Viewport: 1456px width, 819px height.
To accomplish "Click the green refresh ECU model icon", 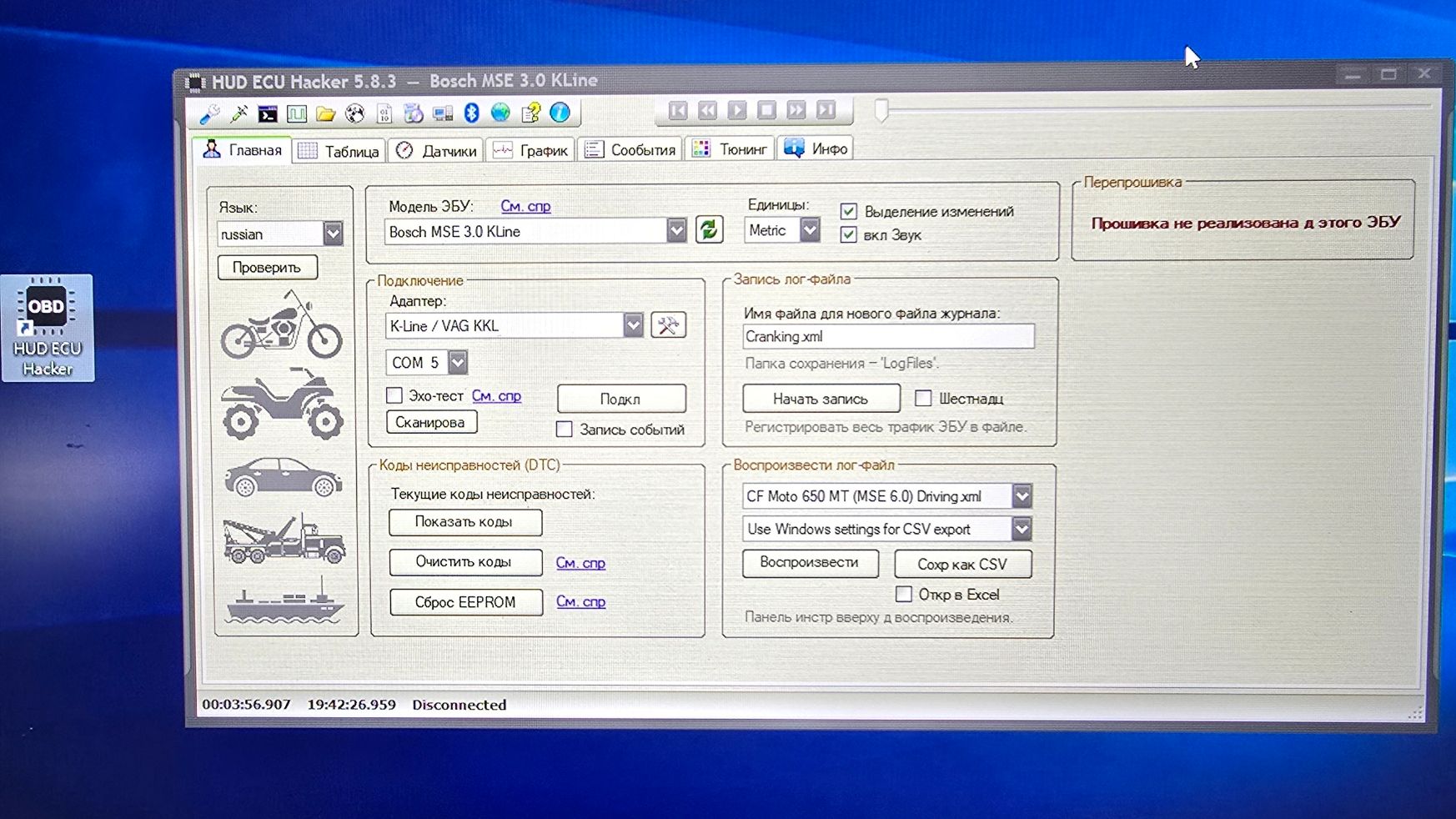I will (709, 229).
